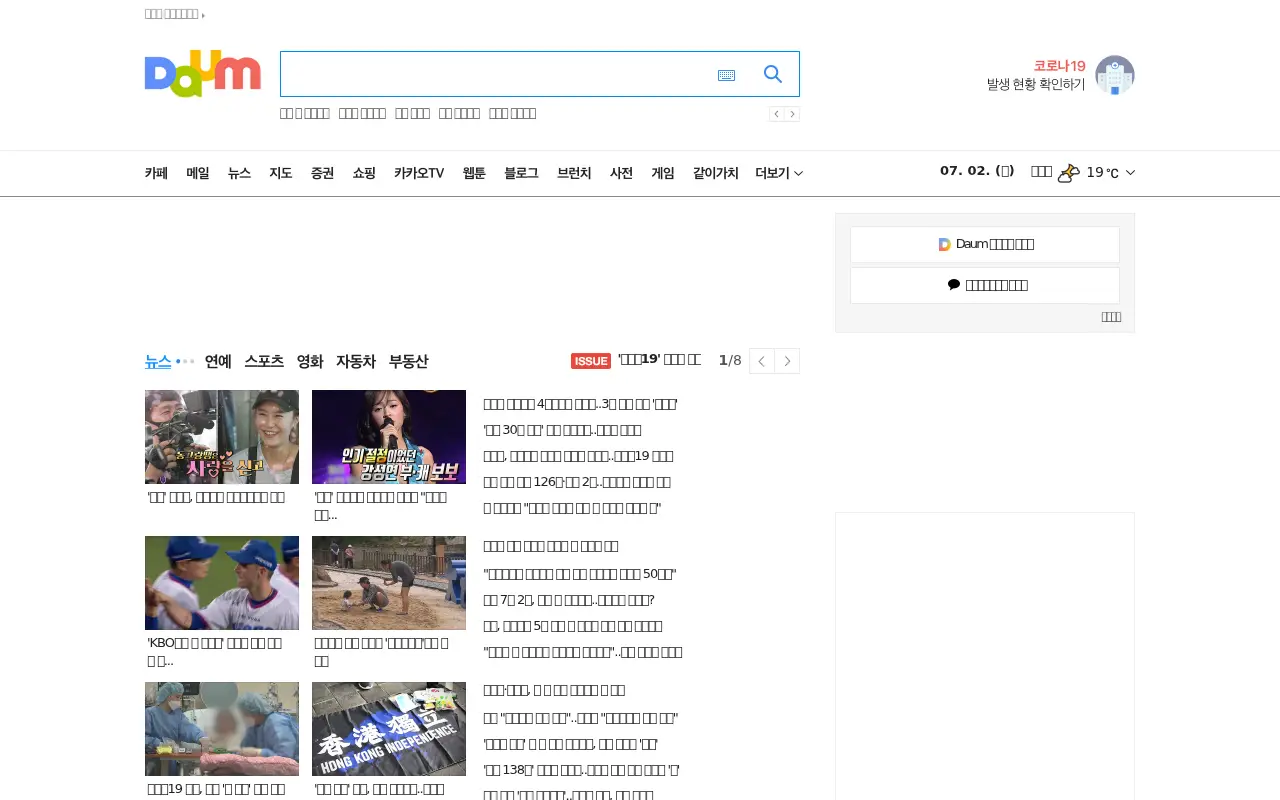1280x800 pixels.
Task: Open the surgery room news thumbnail
Action: pos(222,729)
